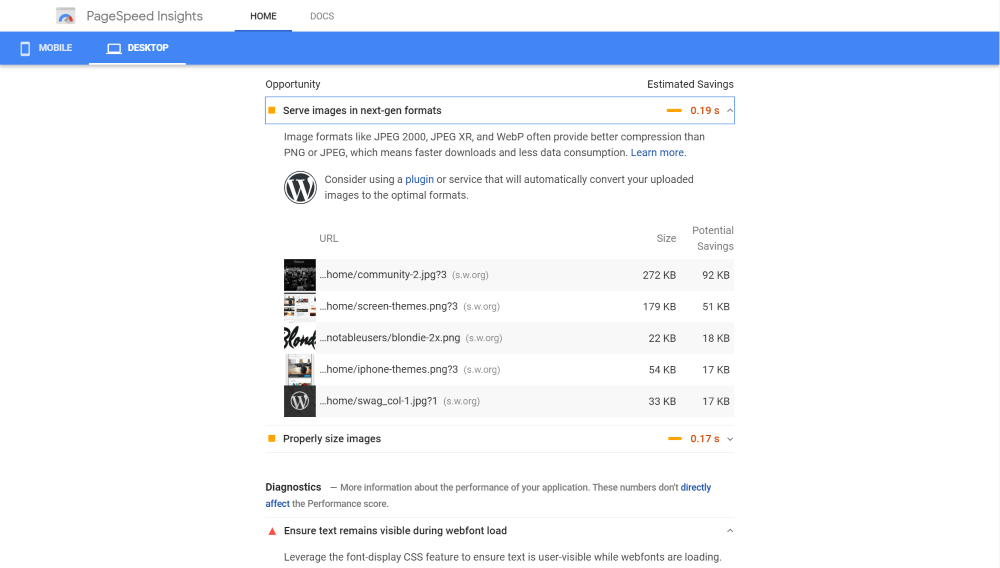Collapse the Ensure text remains visible audit
The width and height of the screenshot is (1000, 568).
(730, 530)
